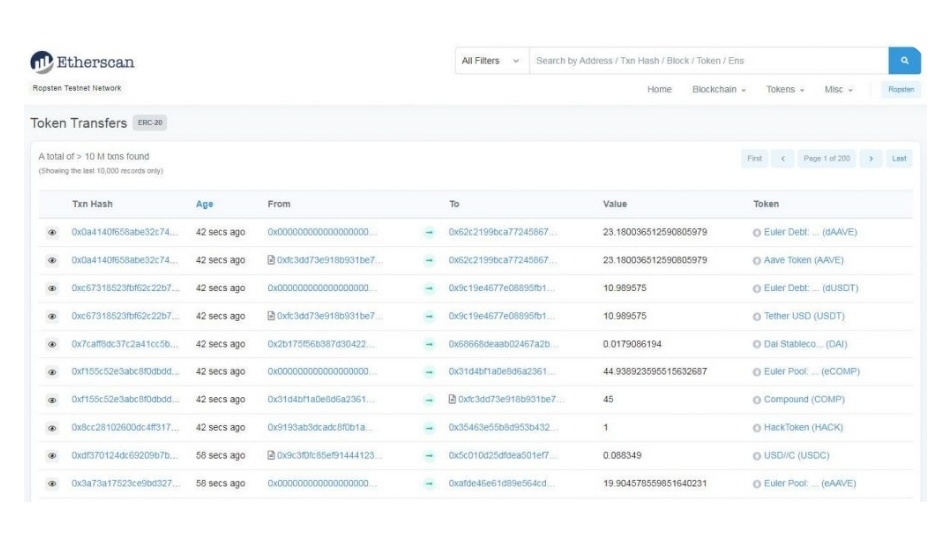This screenshot has width=952, height=547.
Task: Open txn hash 0x0a4140f658abe32c74 in the dAAVE row
Action: (x=125, y=232)
